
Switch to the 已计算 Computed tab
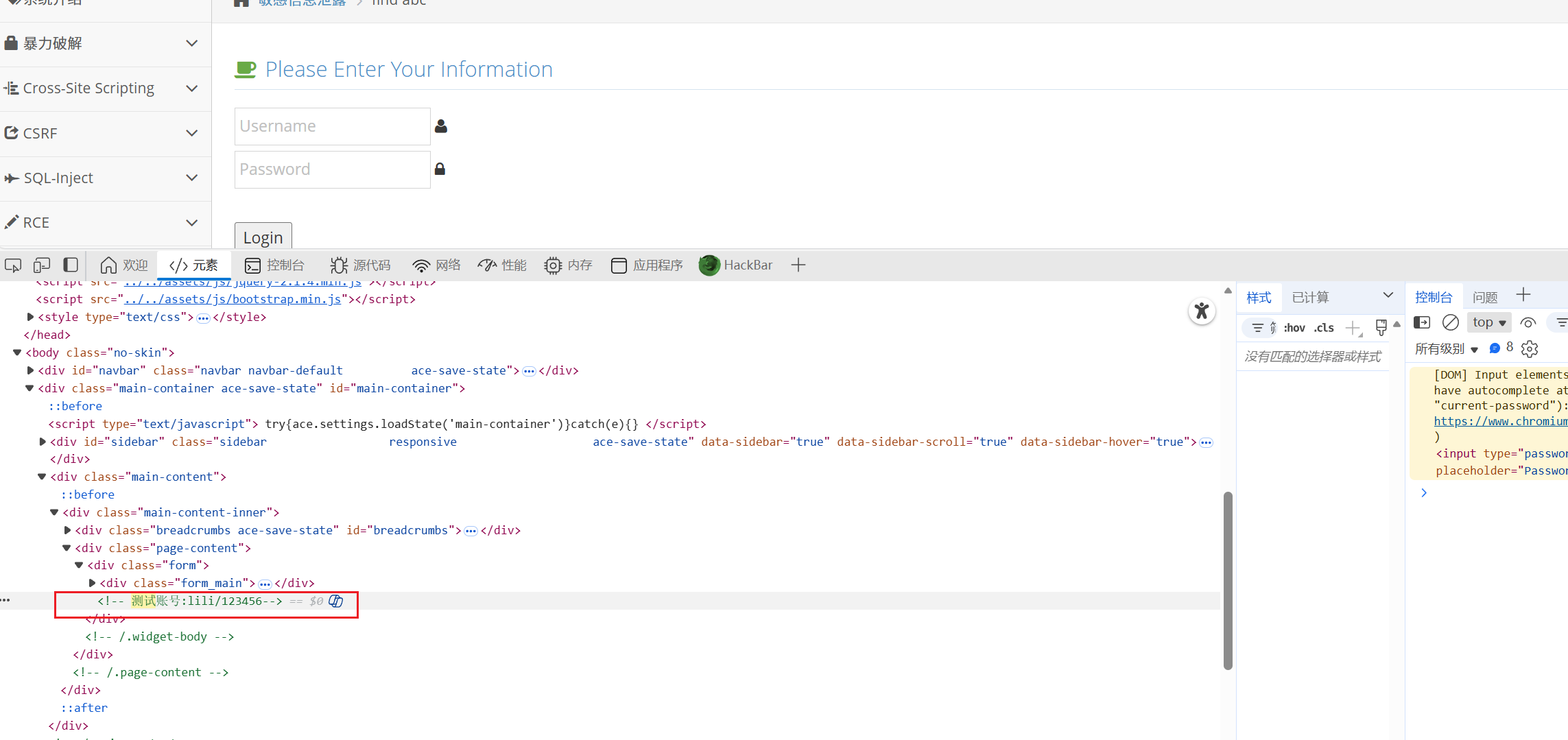[x=1310, y=298]
